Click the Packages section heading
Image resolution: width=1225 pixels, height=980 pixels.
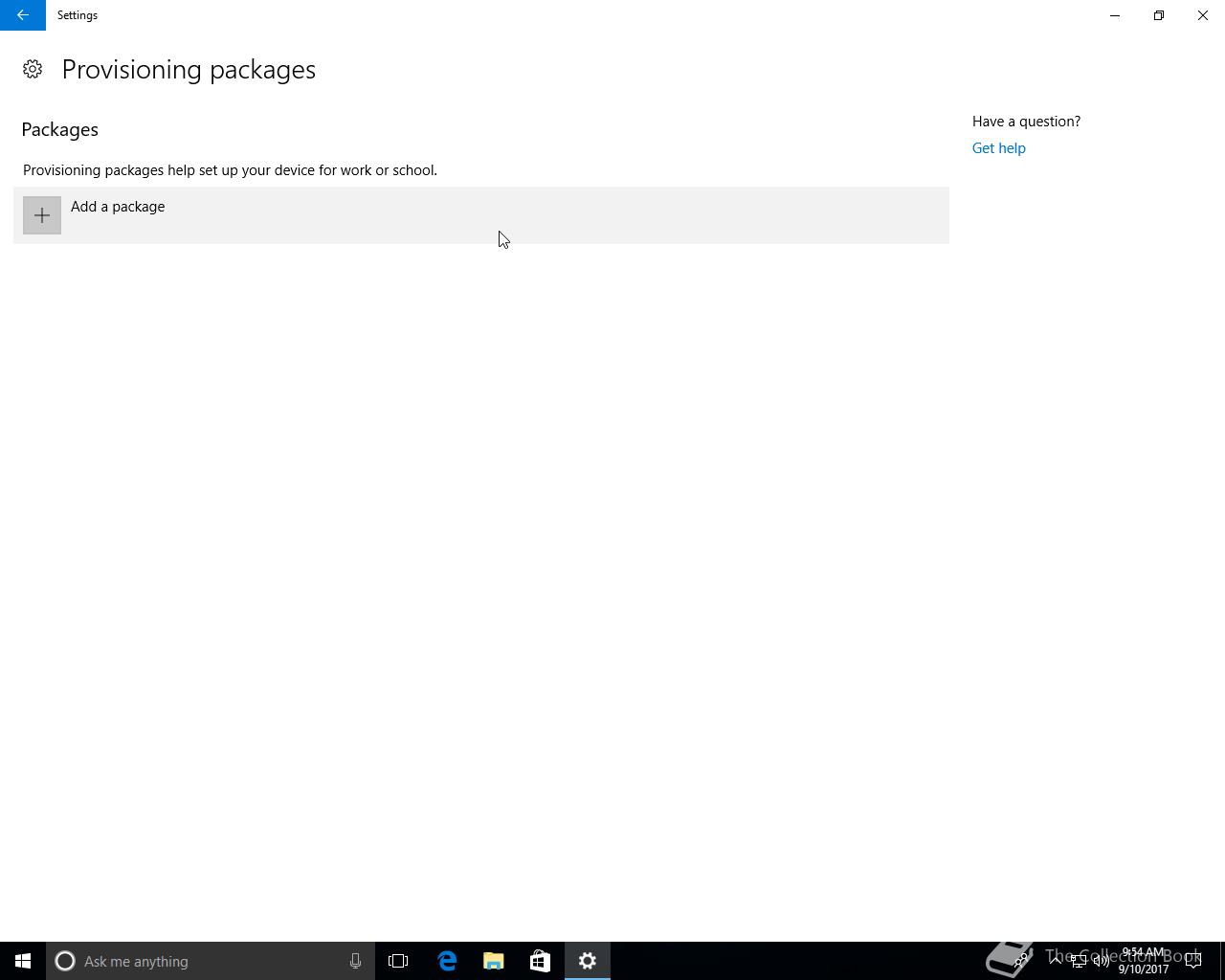click(59, 129)
